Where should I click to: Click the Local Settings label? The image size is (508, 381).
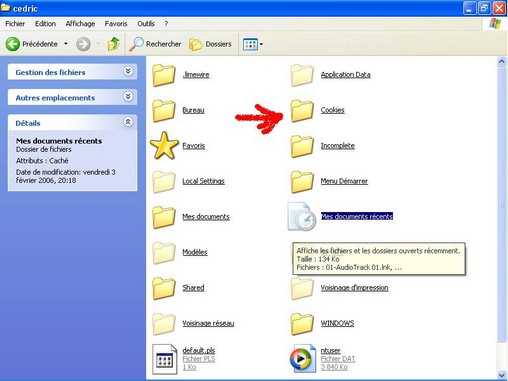coord(203,181)
